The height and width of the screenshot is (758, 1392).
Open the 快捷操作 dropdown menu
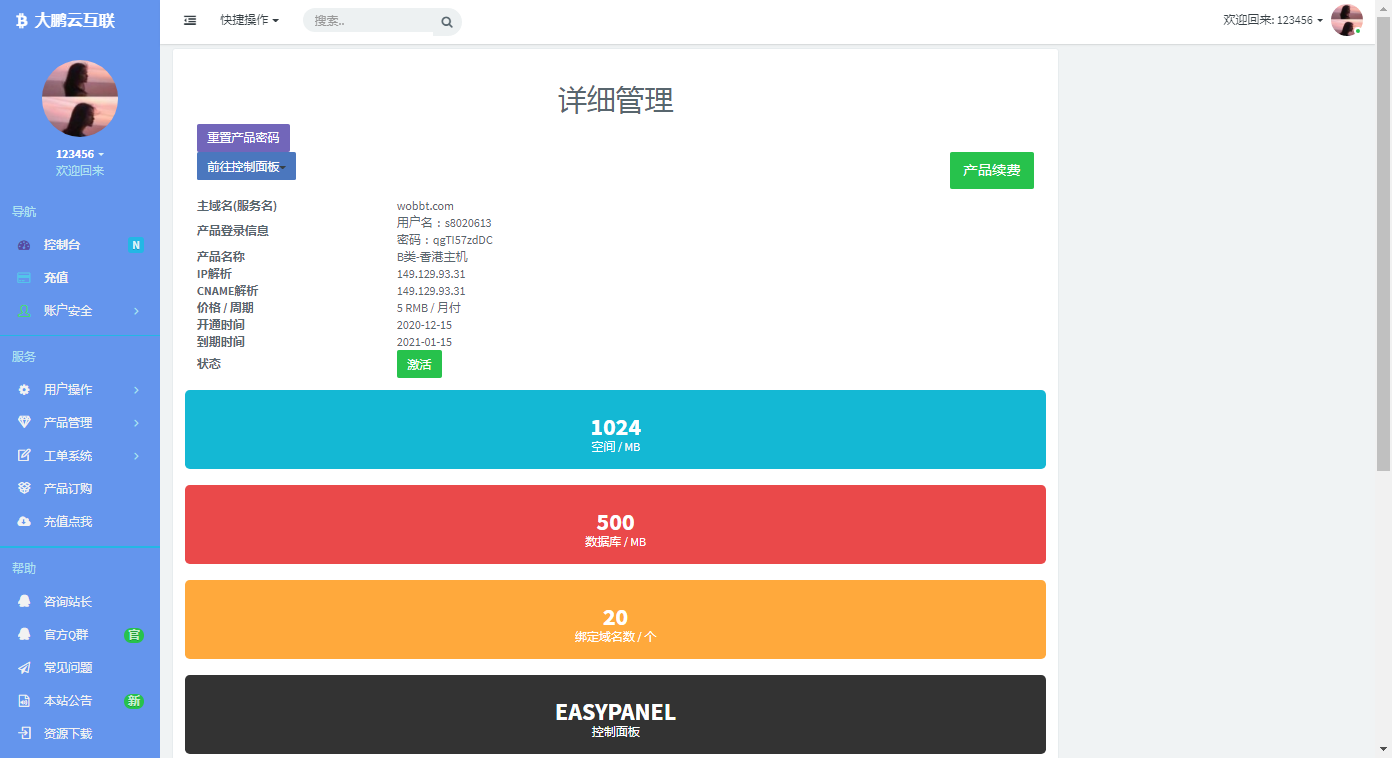point(249,20)
